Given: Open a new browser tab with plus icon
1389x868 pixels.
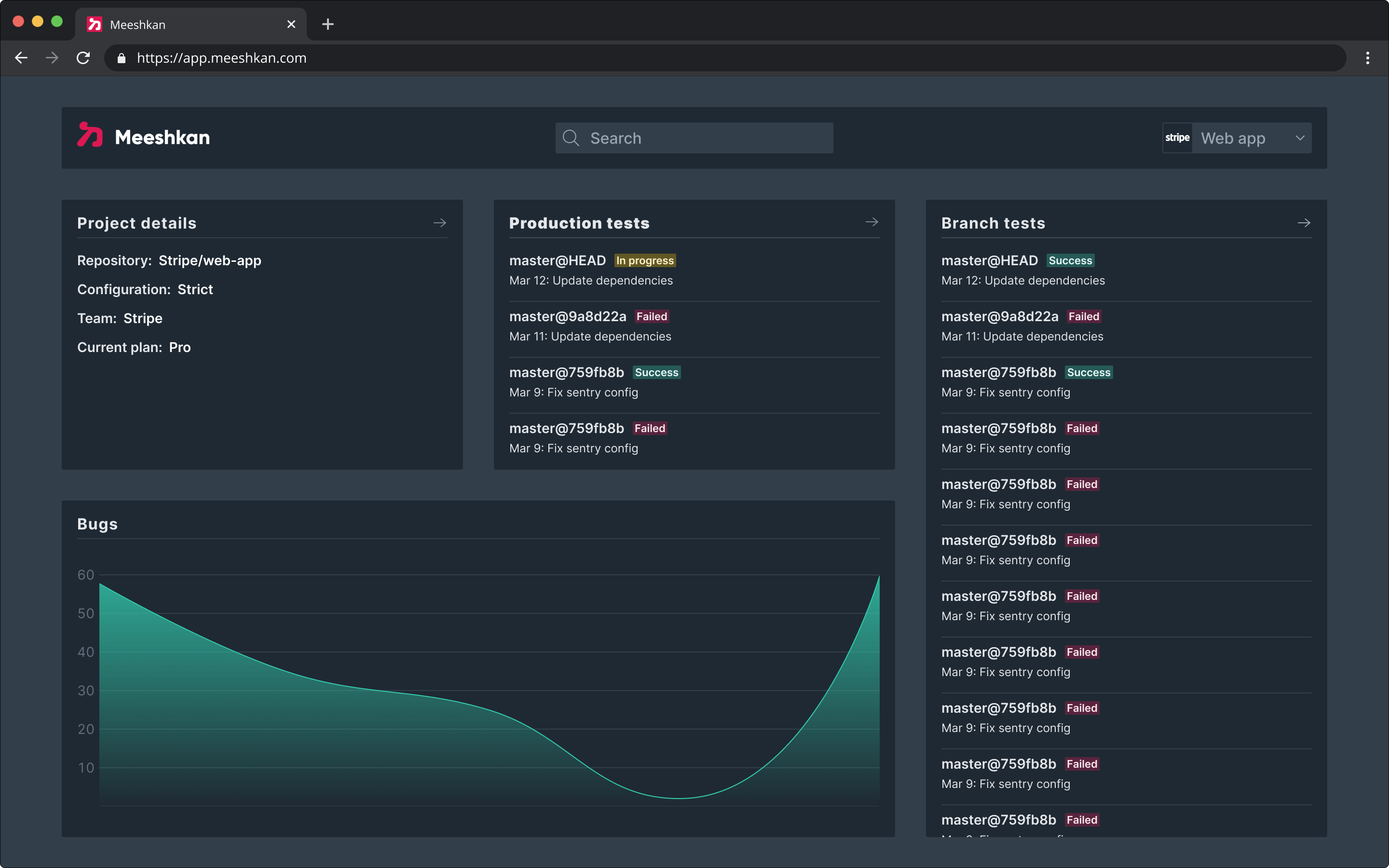Looking at the screenshot, I should (x=328, y=24).
